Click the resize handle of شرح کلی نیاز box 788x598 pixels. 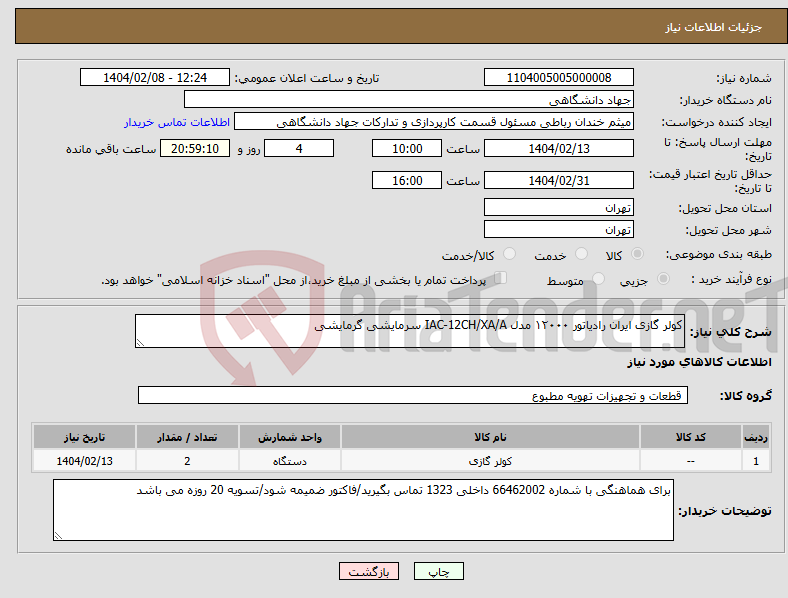[x=140, y=343]
